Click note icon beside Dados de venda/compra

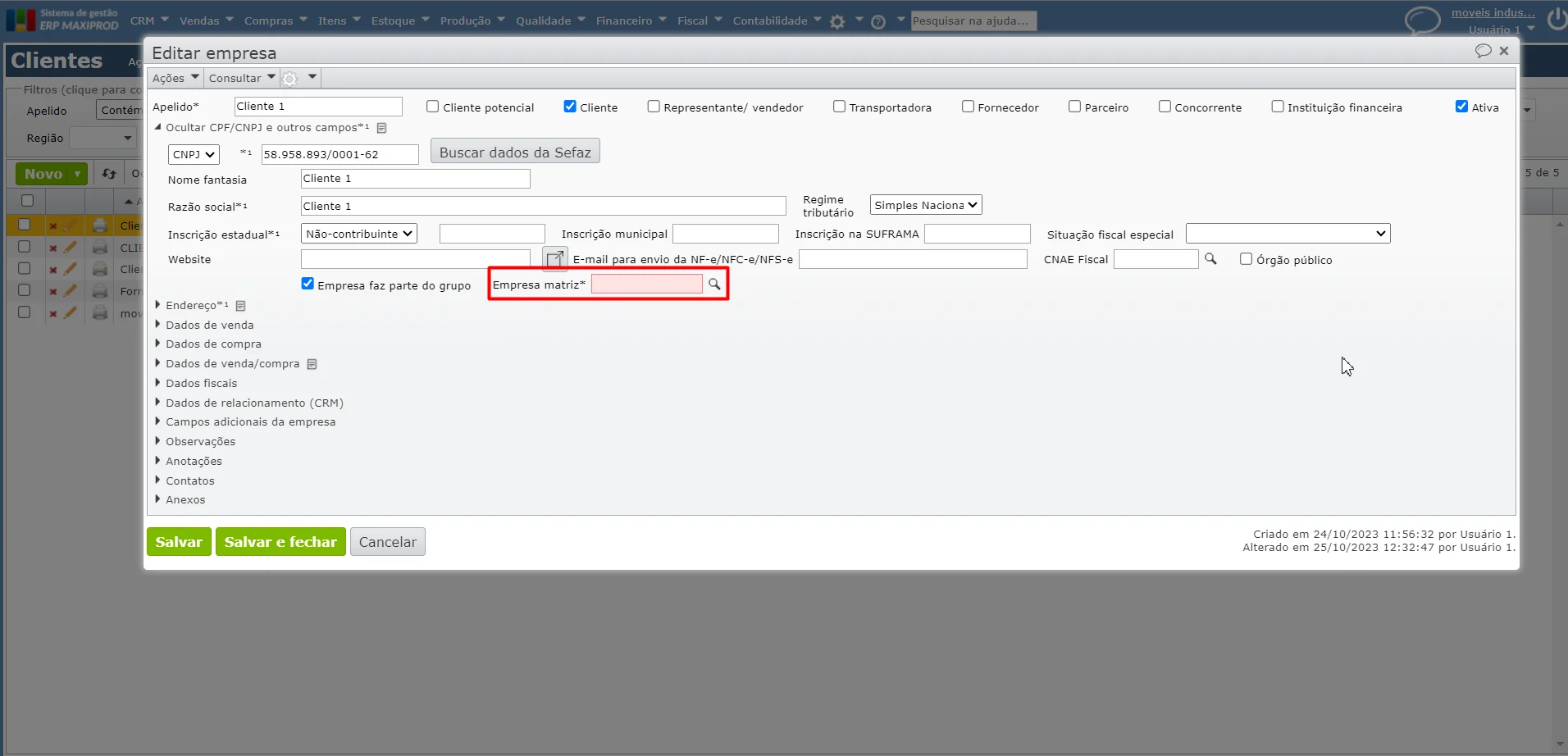coord(312,364)
